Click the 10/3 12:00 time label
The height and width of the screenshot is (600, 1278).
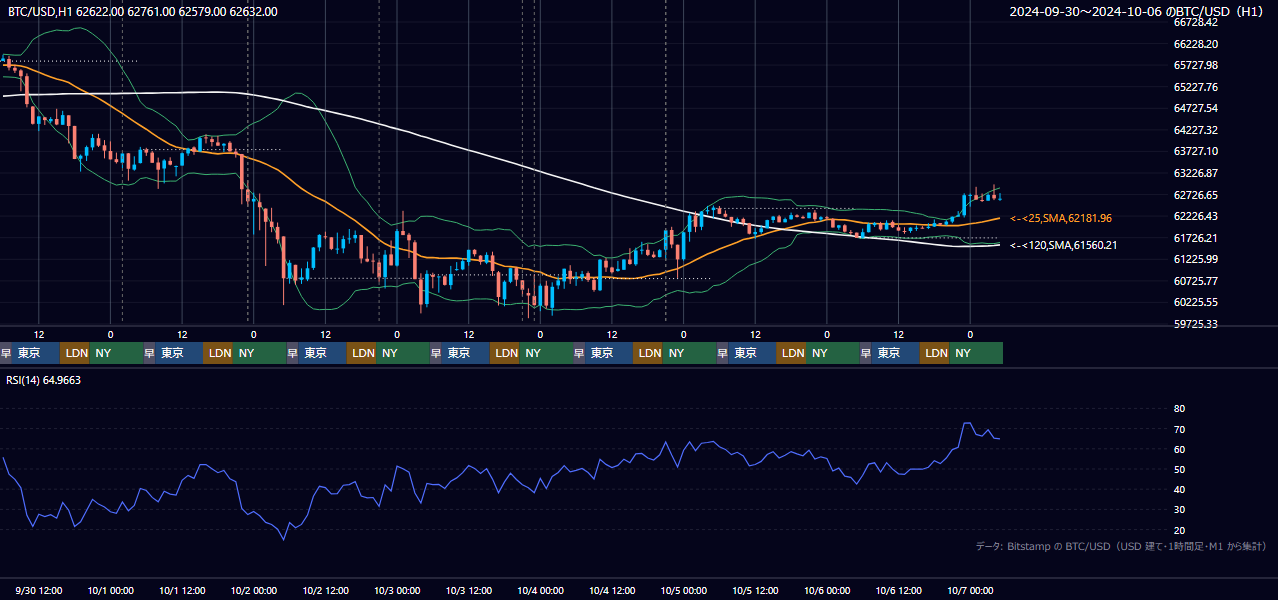click(x=469, y=590)
